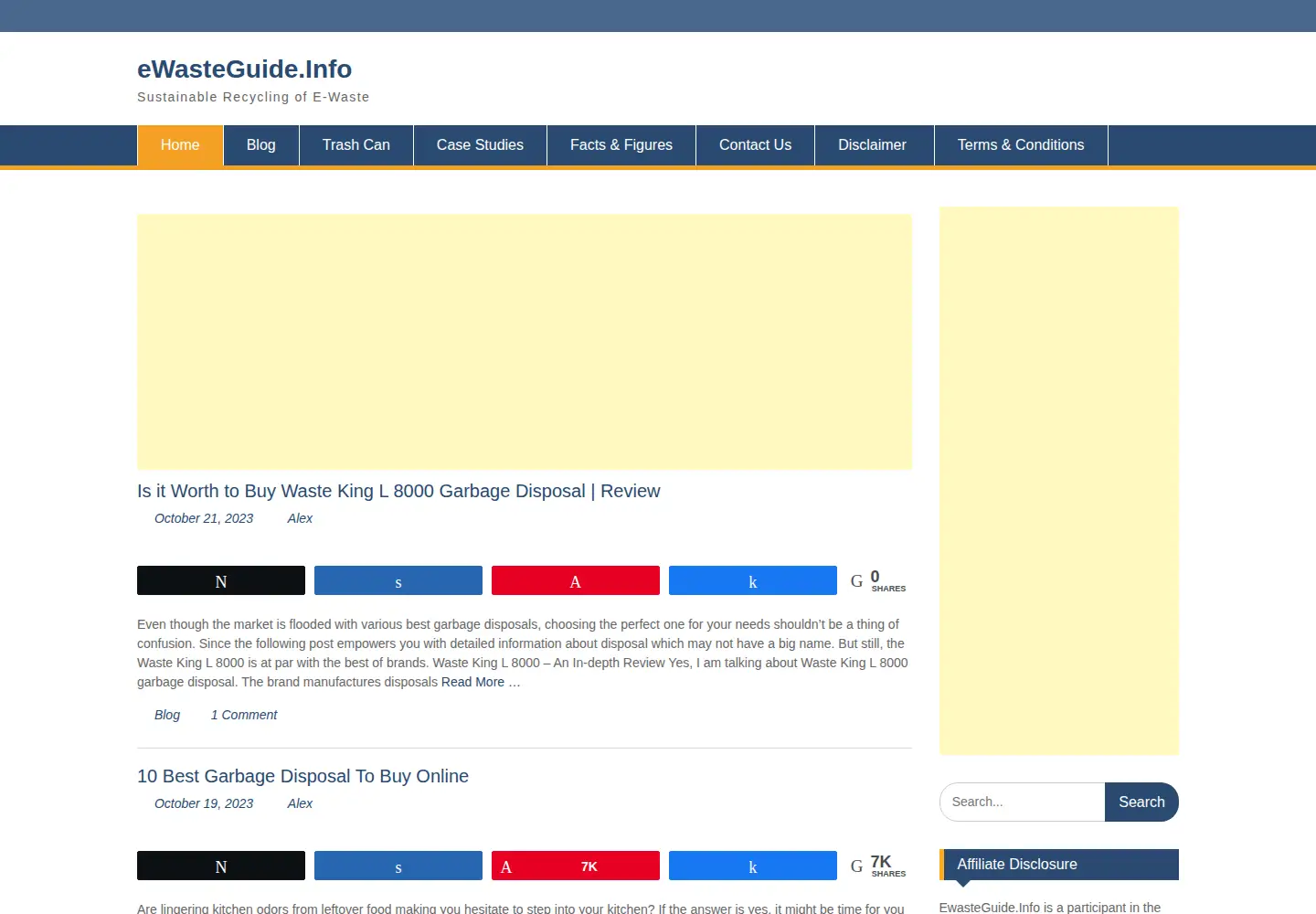Click author Alex under the 10 Best Garbage Disposal post
This screenshot has height=914, width=1316.
coord(300,803)
